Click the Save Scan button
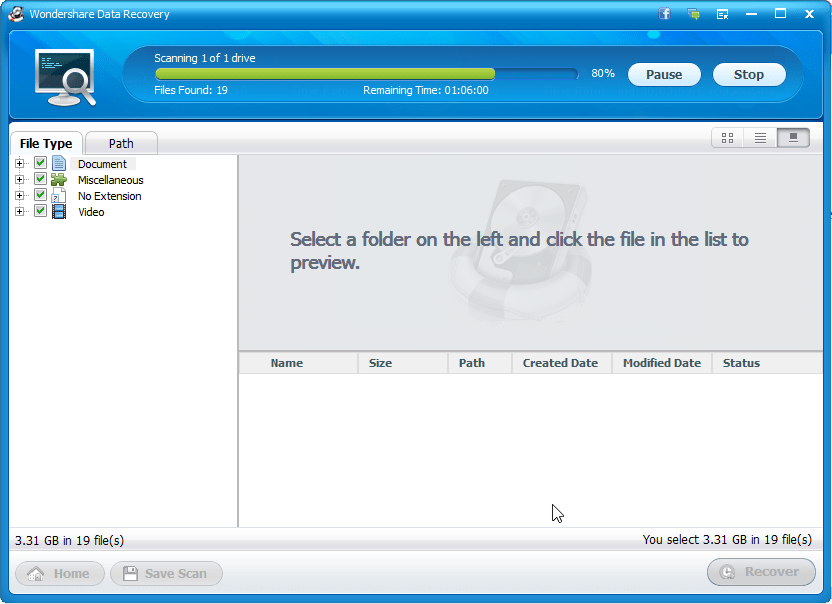The width and height of the screenshot is (832, 604). click(166, 573)
